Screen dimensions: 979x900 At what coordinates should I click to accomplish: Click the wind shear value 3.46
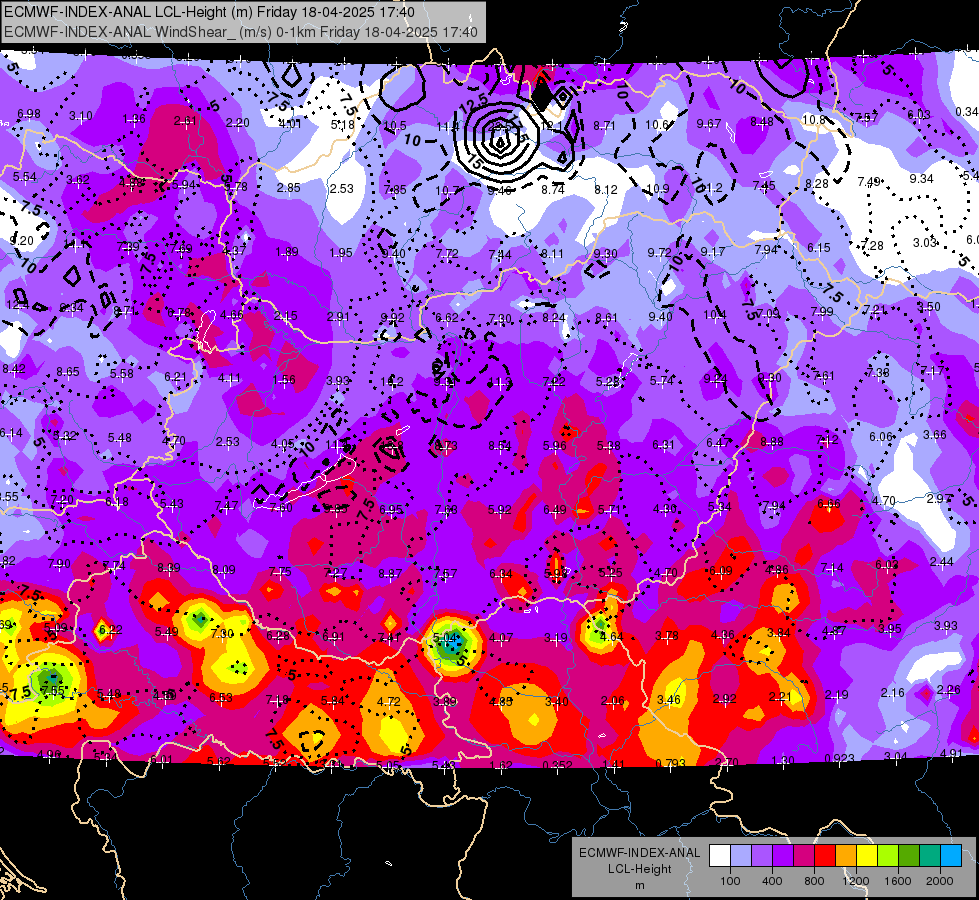click(669, 700)
